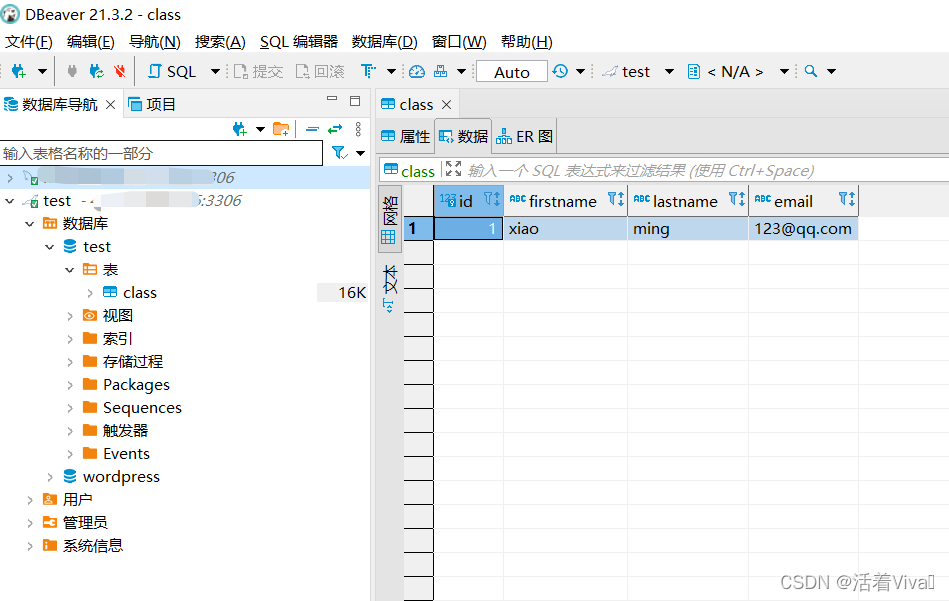Click the email cell '123@qq.com'
Viewport: 949px width, 601px height.
[x=803, y=229]
